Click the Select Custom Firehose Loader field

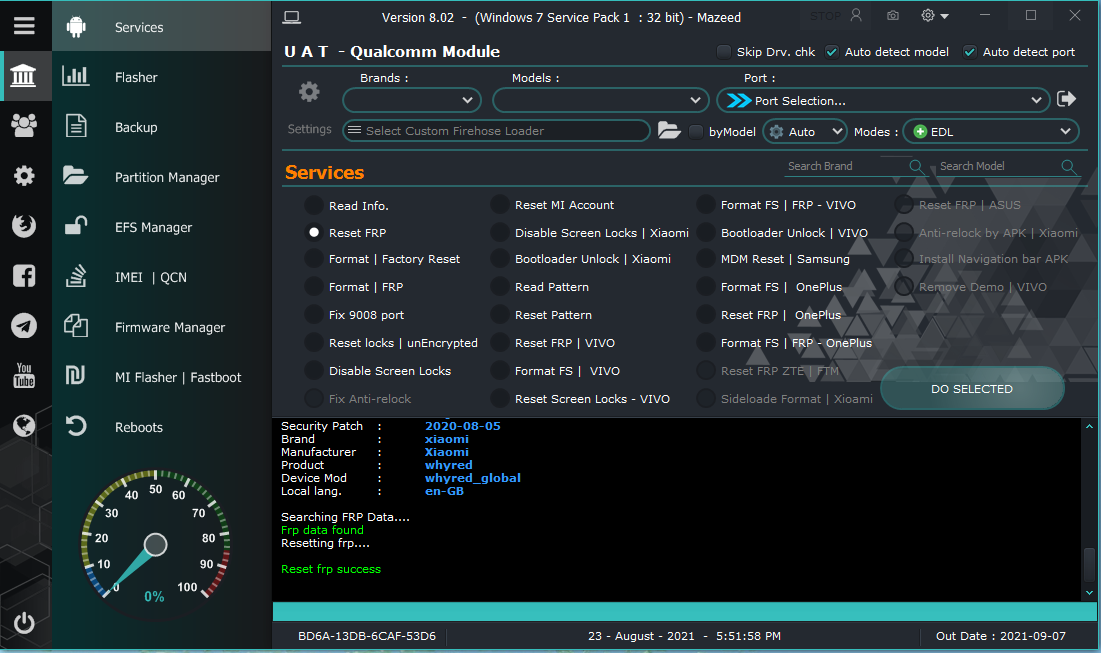tap(496, 131)
